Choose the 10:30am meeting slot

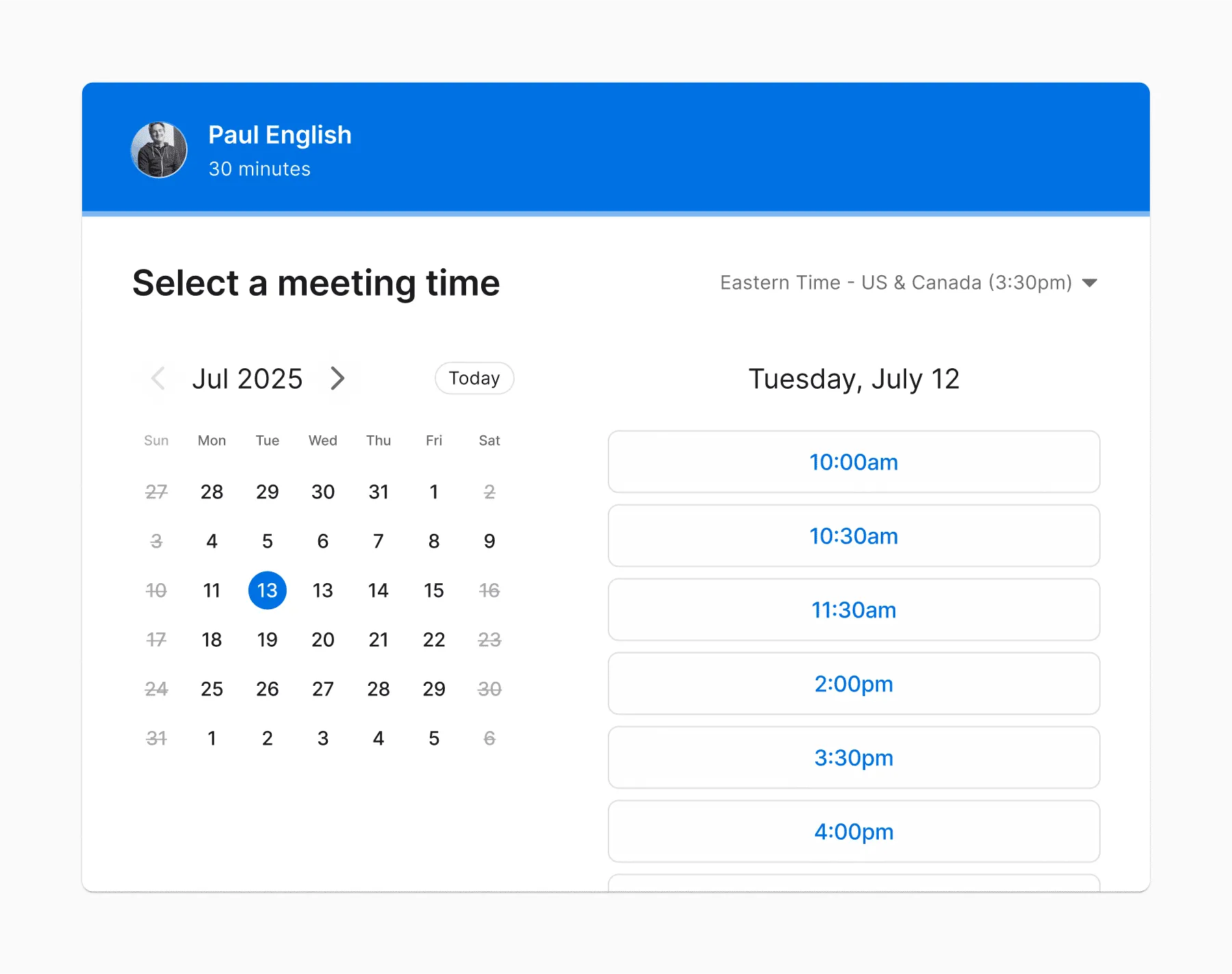854,536
